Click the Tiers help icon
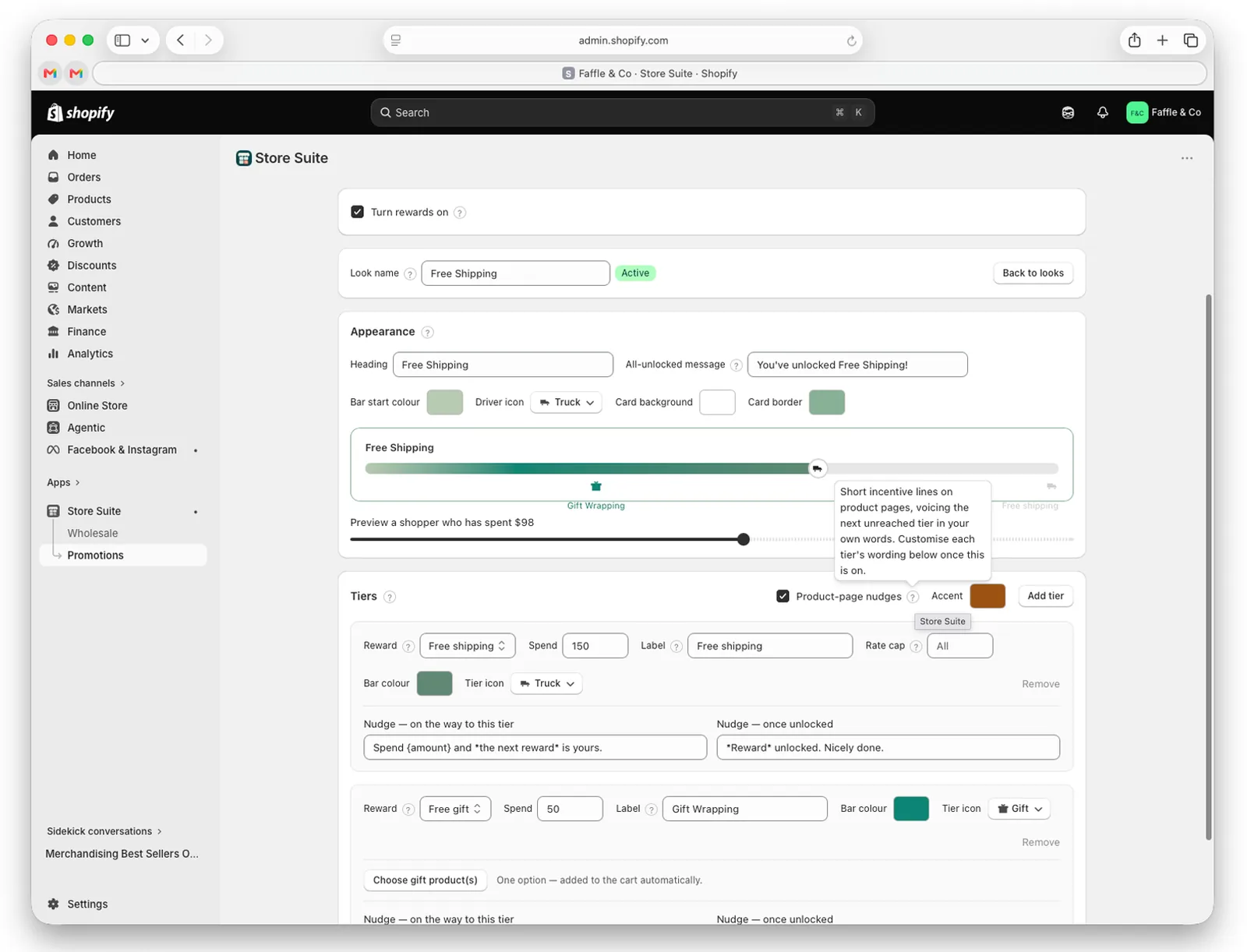This screenshot has height=952, width=1247. (390, 597)
